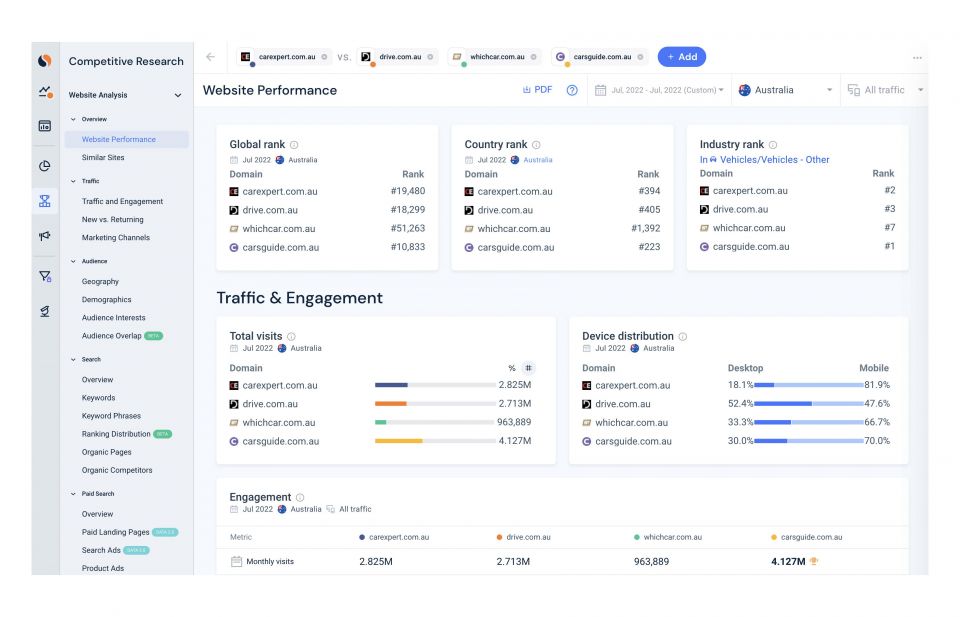Open the date range dropdown
Viewport: 960px width, 617px height.
659,90
